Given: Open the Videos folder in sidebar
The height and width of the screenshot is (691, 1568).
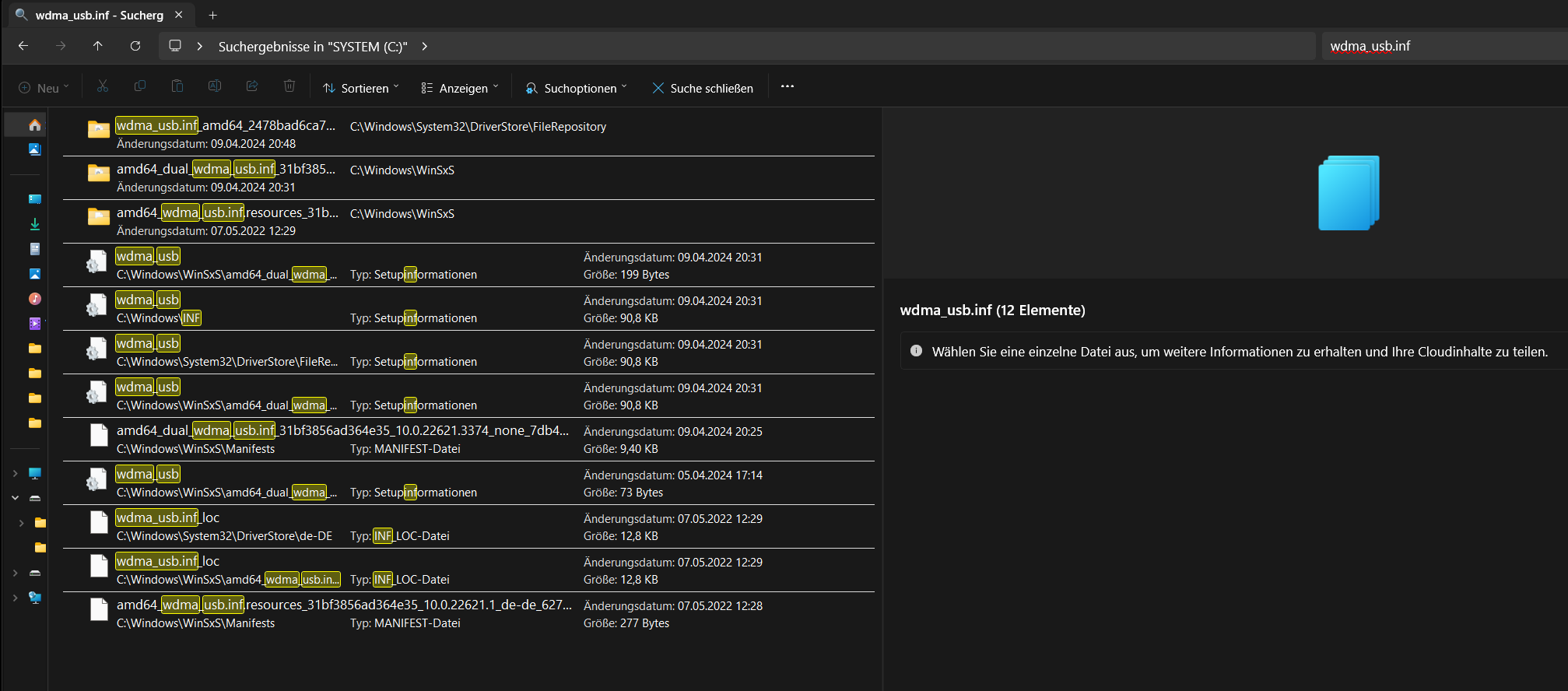Looking at the screenshot, I should [34, 324].
